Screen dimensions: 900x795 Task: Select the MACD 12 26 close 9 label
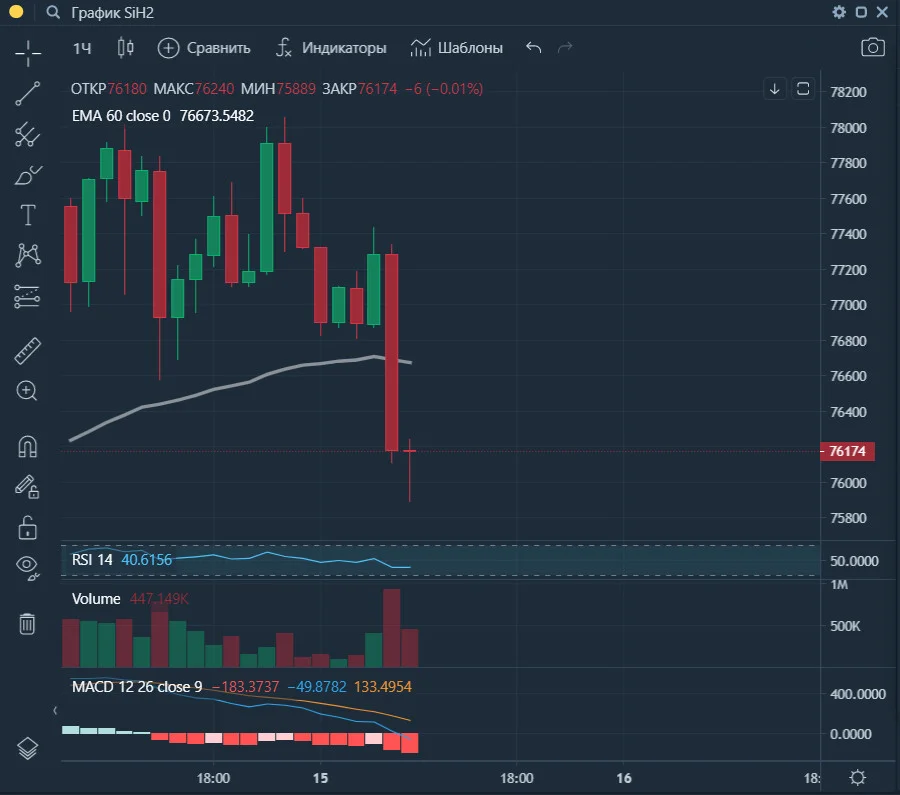[x=137, y=687]
